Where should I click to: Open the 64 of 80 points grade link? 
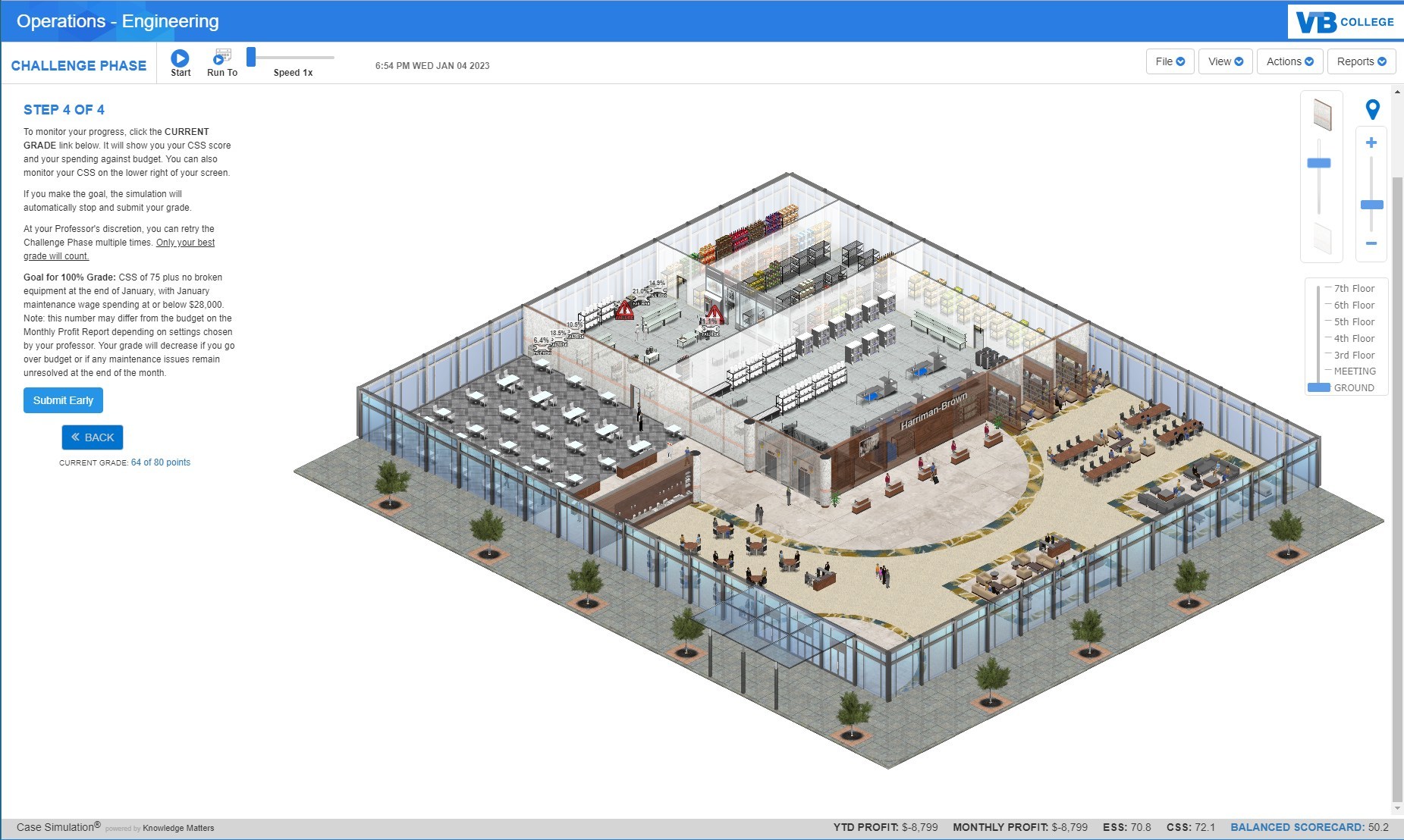pyautogui.click(x=160, y=462)
